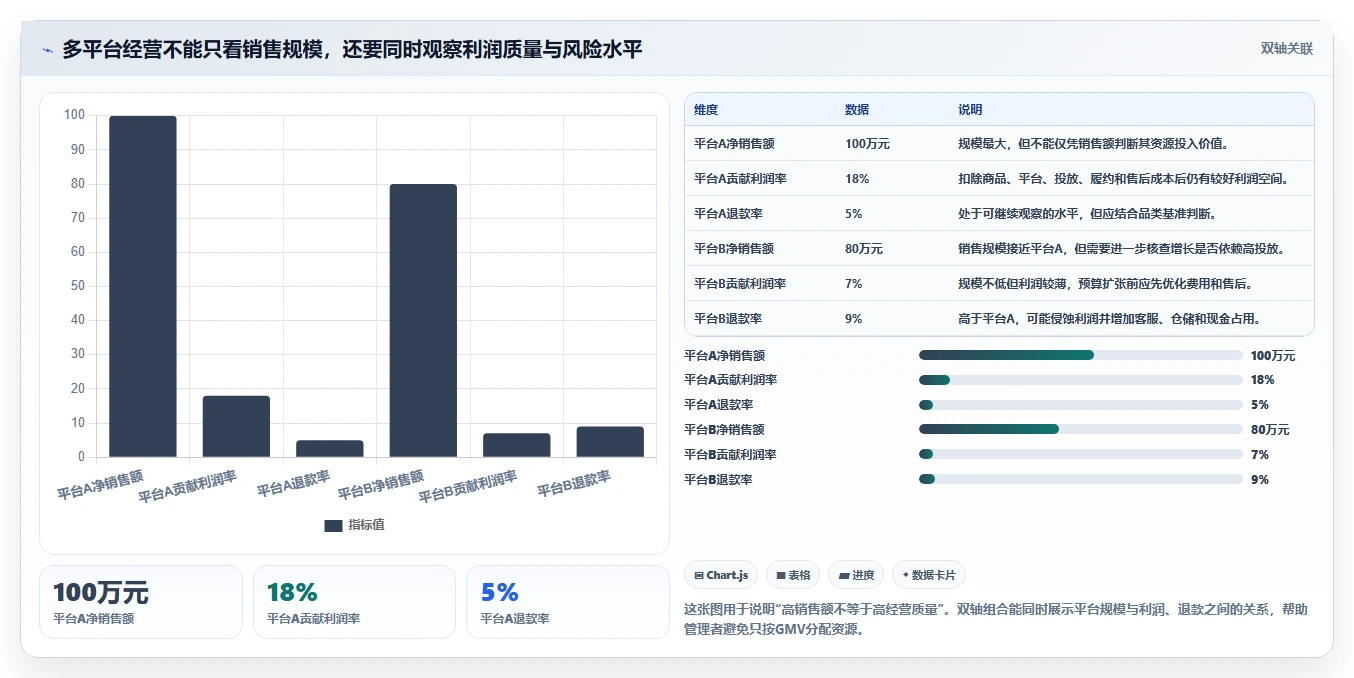Click table cell 平台B净销售额
1354x678 pixels.
click(734, 249)
